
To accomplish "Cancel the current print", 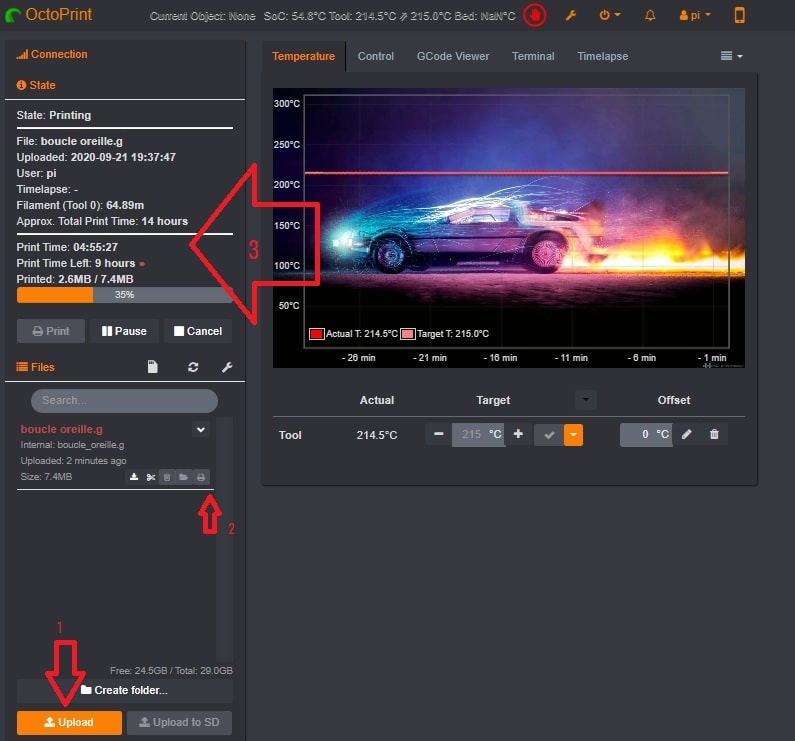I will coord(198,331).
